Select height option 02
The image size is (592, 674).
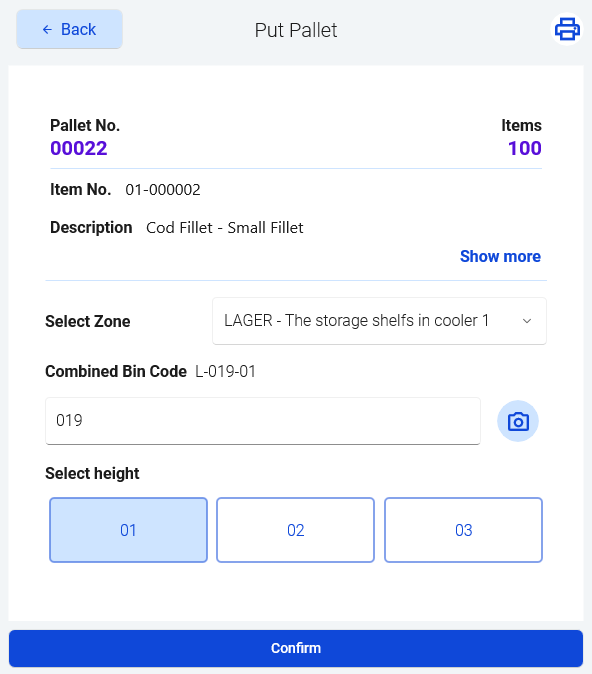tap(295, 530)
